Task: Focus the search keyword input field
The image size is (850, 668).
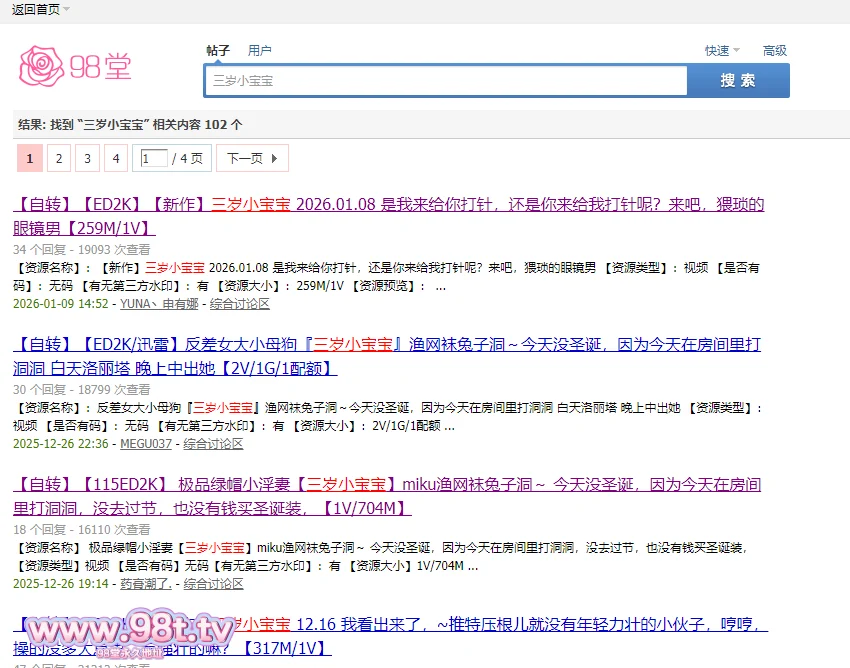Action: click(x=446, y=81)
